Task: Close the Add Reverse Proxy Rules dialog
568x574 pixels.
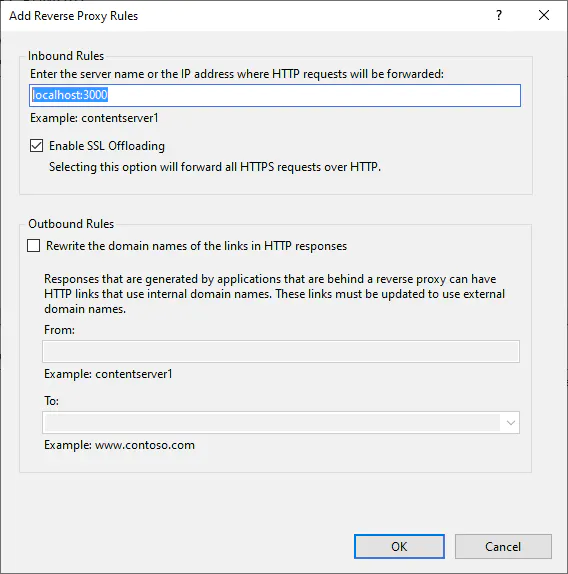Action: 544,15
